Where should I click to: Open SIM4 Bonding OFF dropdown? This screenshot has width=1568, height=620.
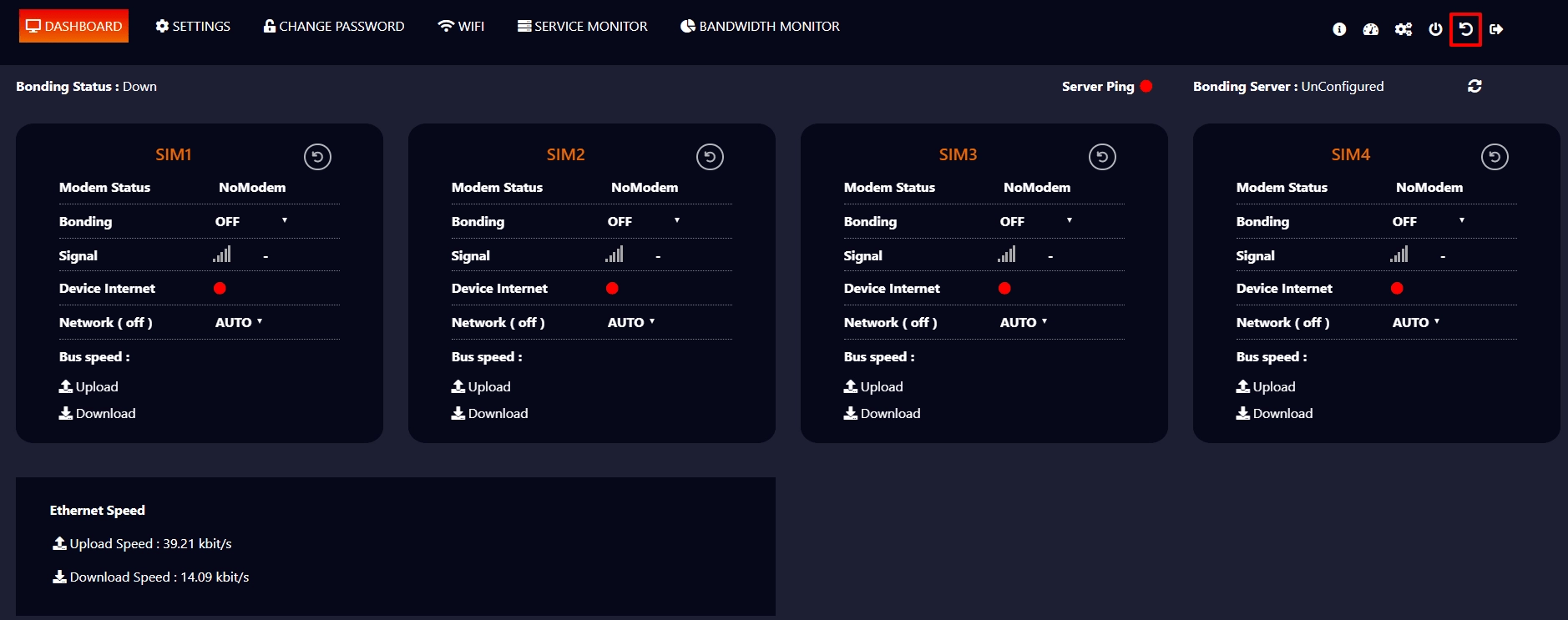coord(1429,221)
